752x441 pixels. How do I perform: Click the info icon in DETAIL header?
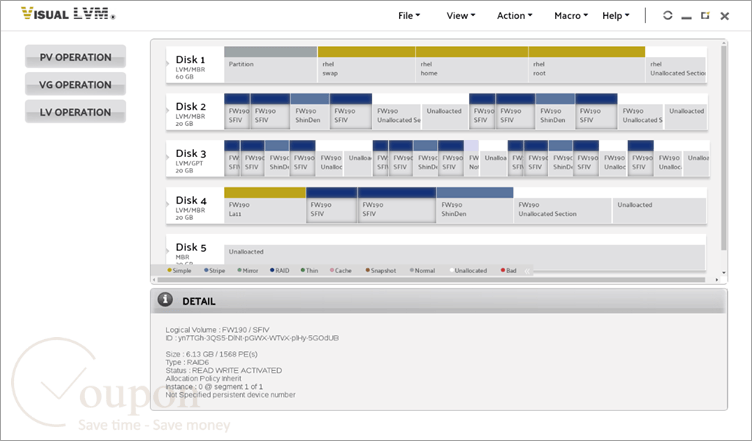tap(165, 300)
